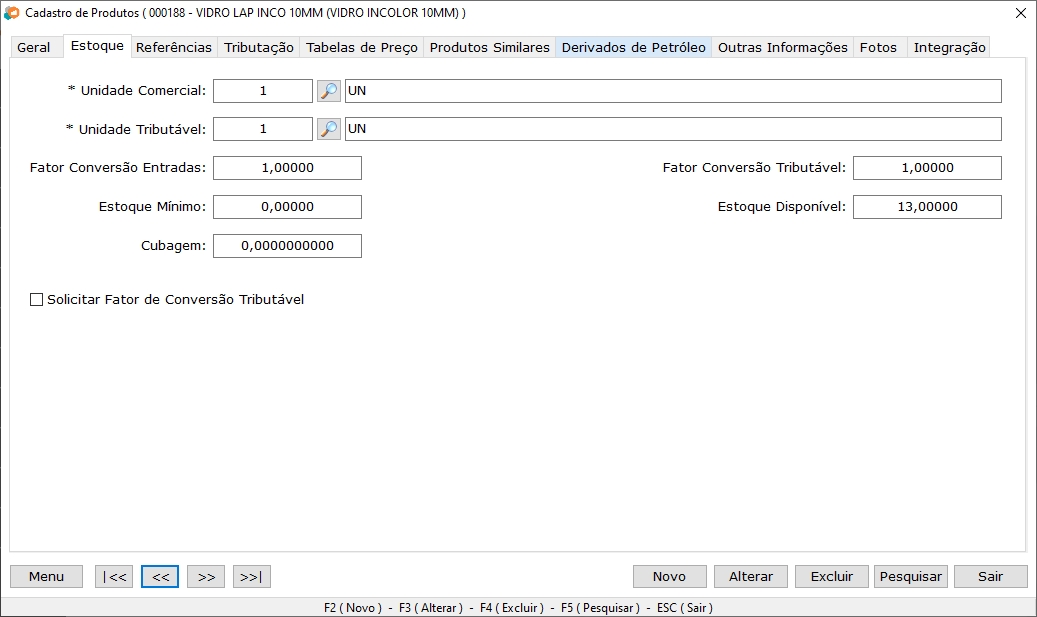Open Derivados de Petróleo tab

tap(633, 48)
